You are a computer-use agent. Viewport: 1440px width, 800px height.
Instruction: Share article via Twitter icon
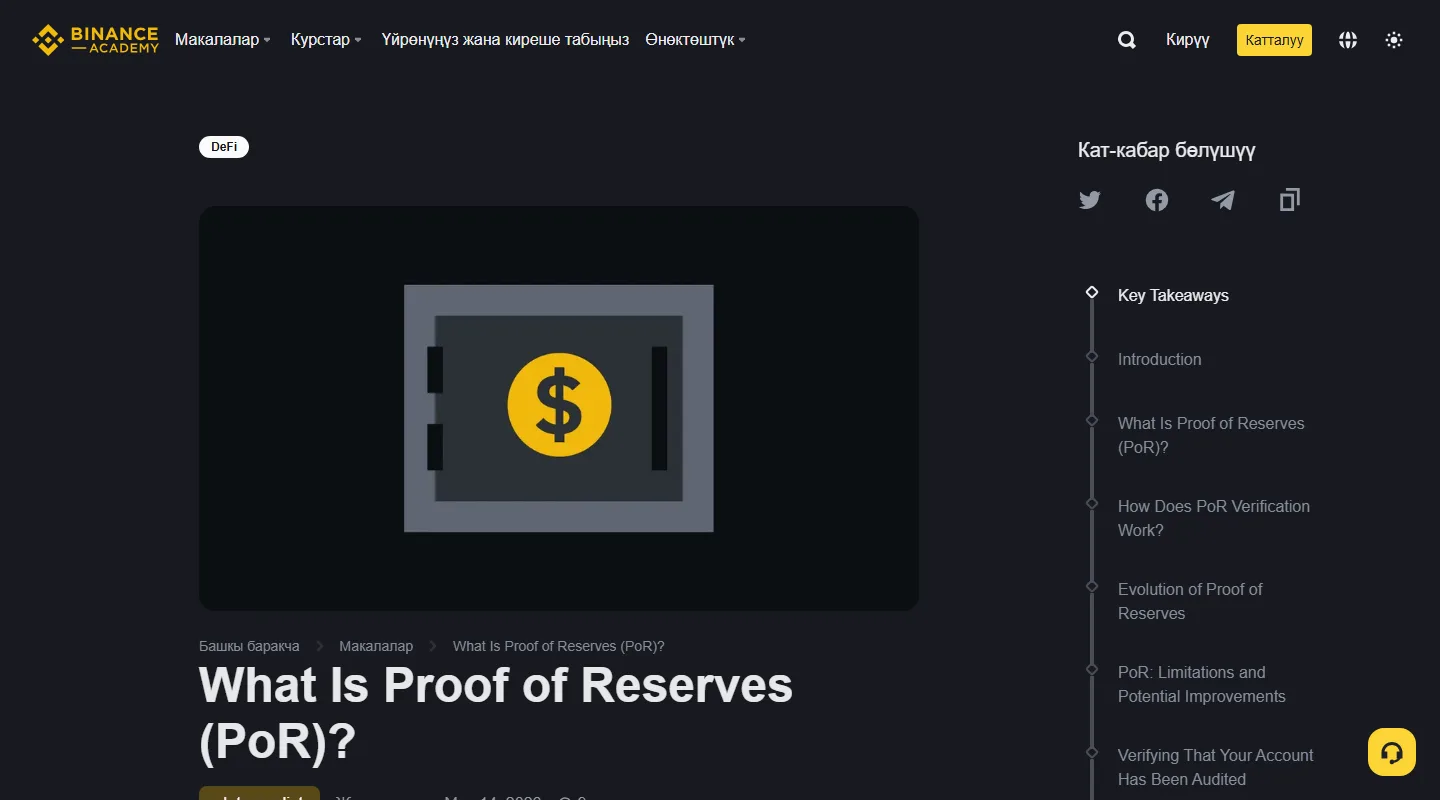[1090, 200]
